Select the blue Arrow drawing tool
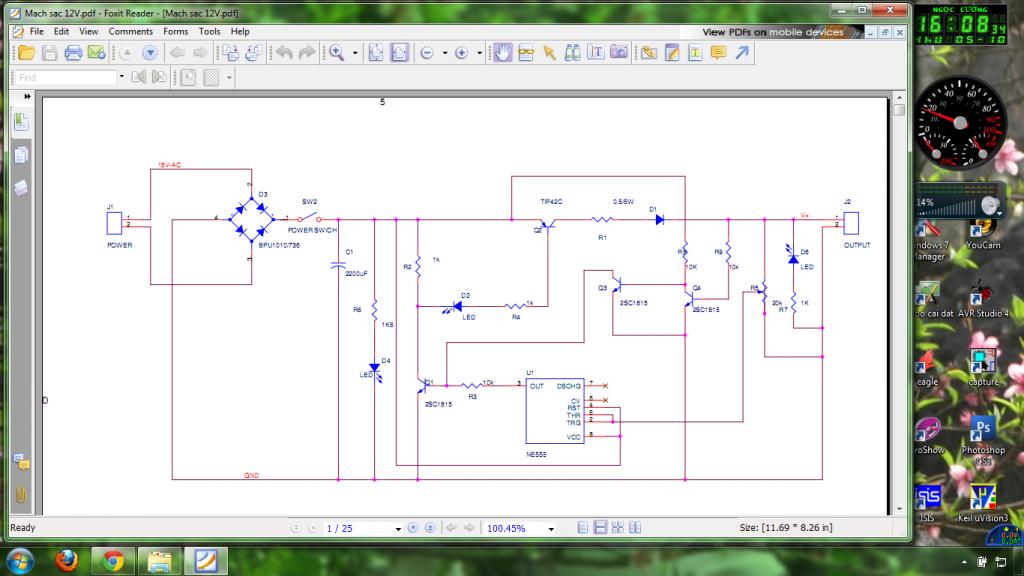Viewport: 1024px width, 576px height. (742, 52)
